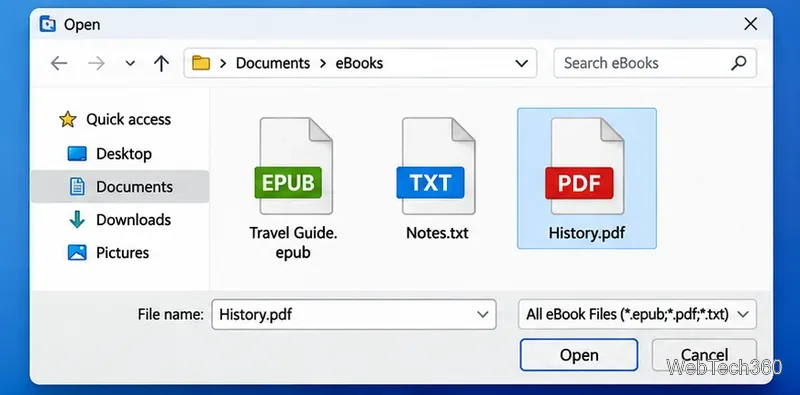Select the TXT file icon
Viewport: 800px width, 395px height.
click(x=435, y=166)
